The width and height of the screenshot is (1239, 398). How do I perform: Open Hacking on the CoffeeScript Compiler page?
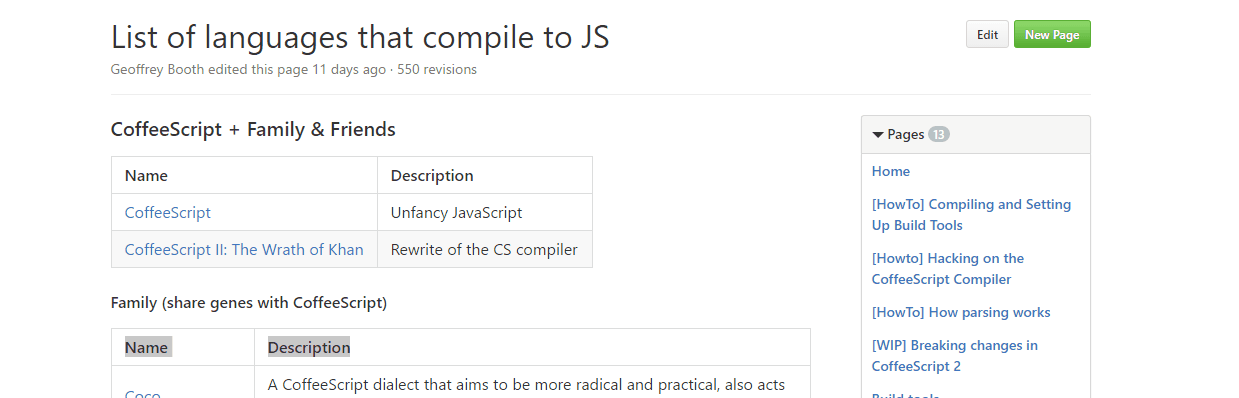point(948,269)
